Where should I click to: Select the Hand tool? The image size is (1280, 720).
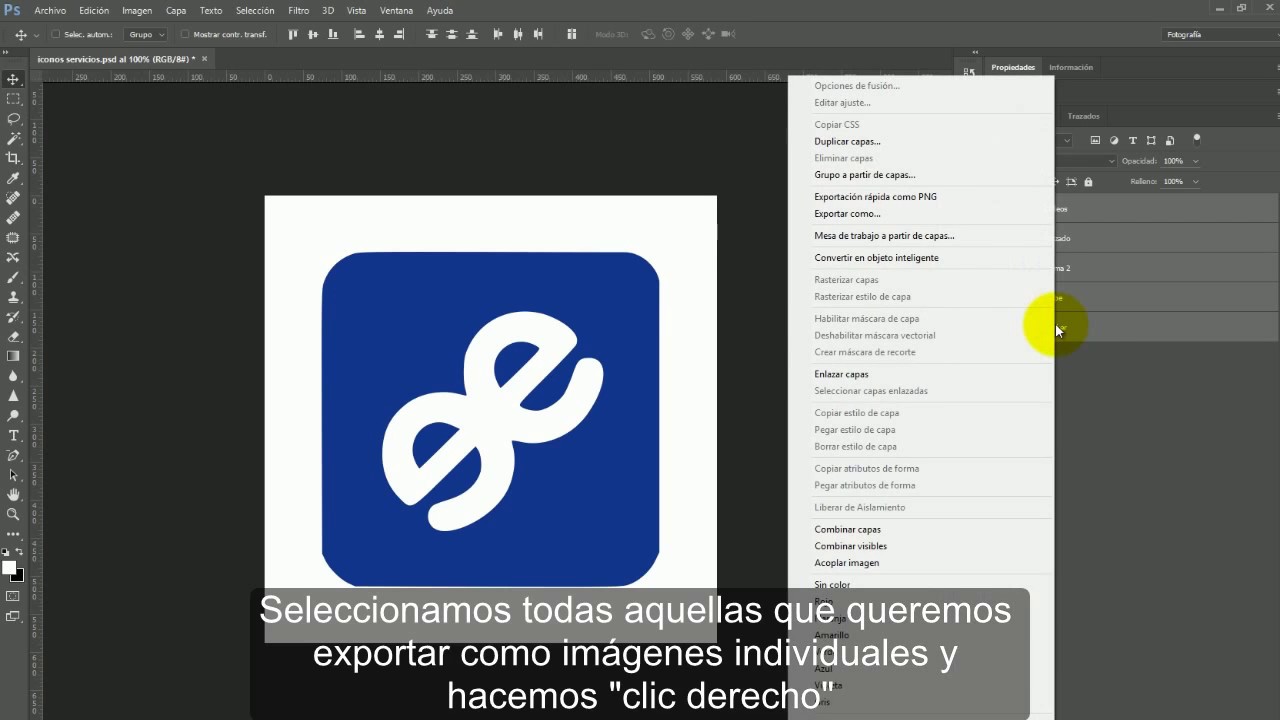(13, 495)
